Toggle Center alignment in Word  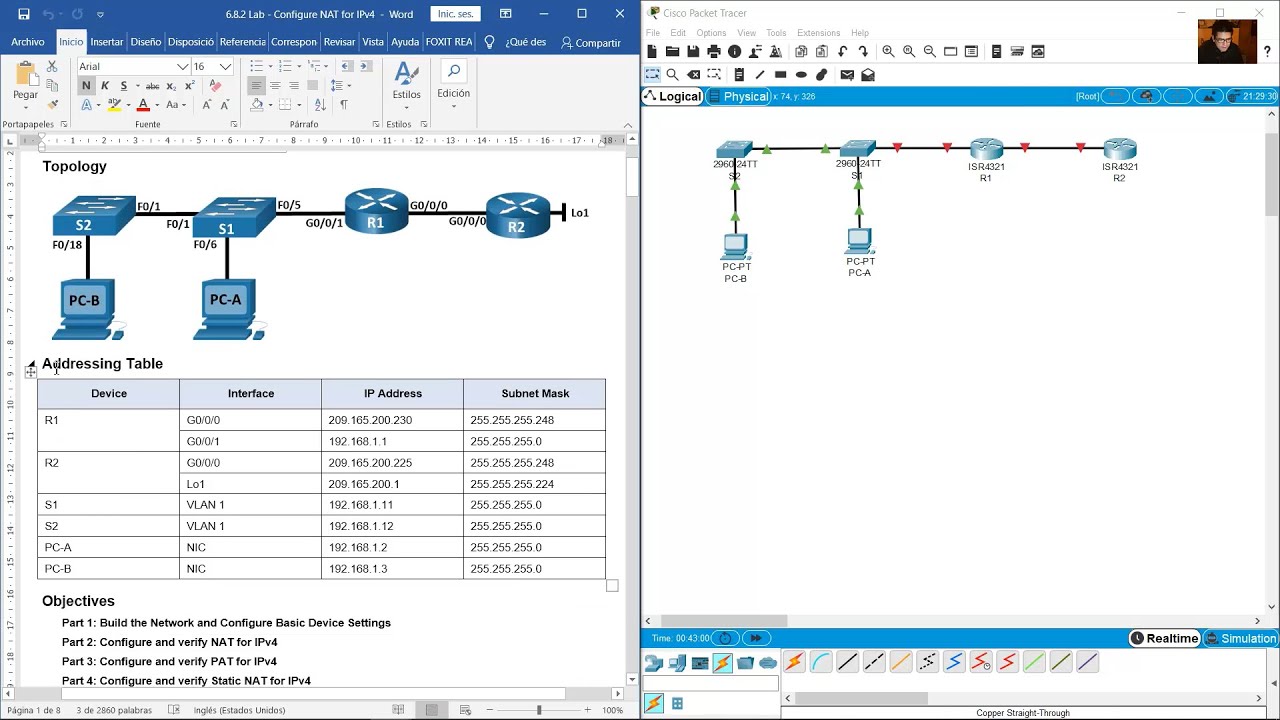pyautogui.click(x=275, y=85)
